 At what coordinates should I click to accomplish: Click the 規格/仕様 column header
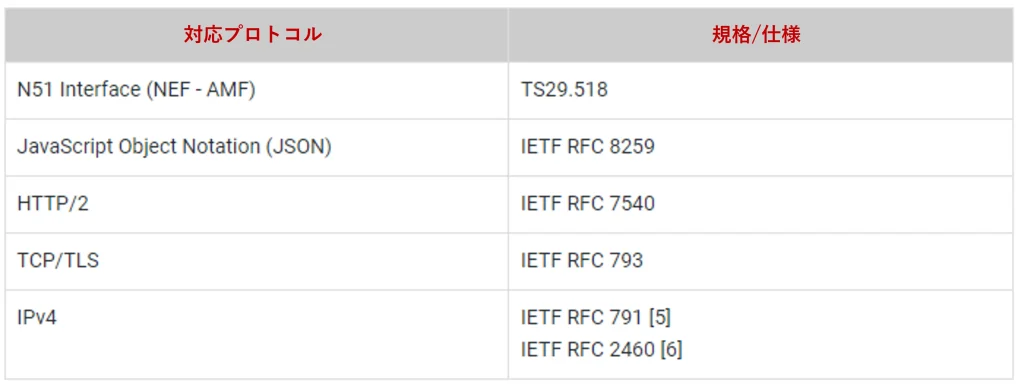(760, 35)
